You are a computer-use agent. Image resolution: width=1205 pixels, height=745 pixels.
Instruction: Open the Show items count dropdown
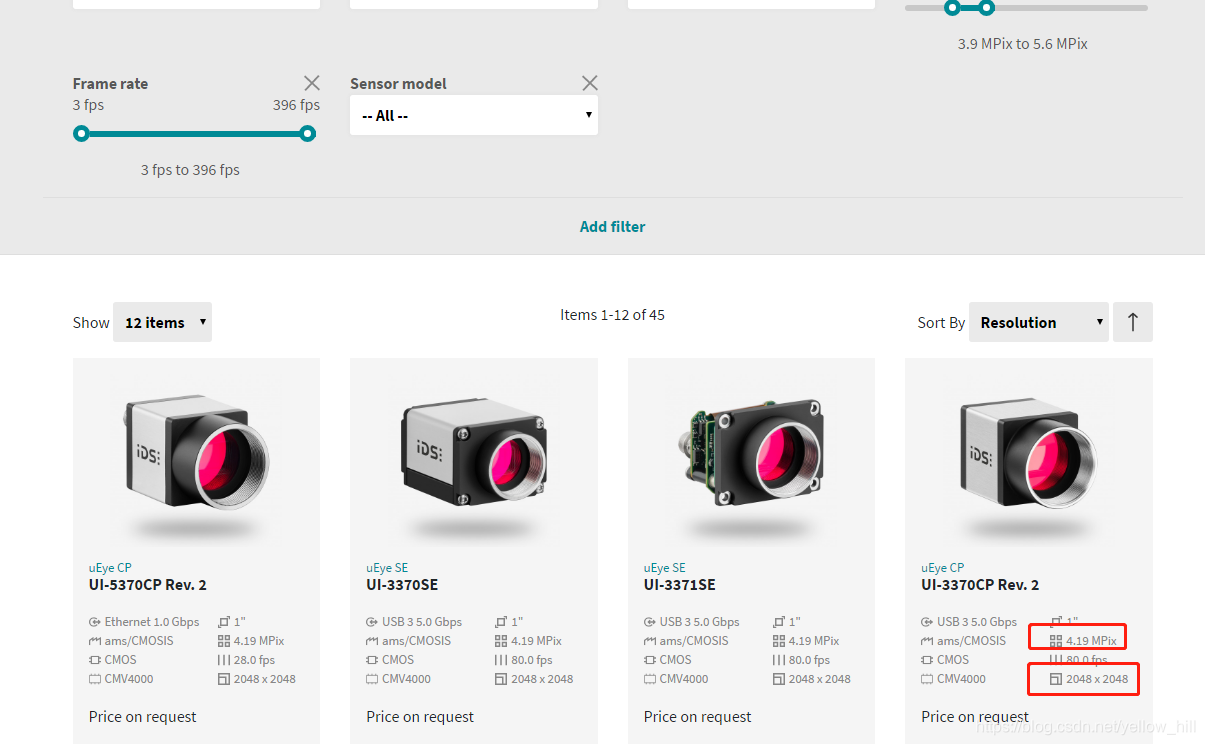pos(163,322)
